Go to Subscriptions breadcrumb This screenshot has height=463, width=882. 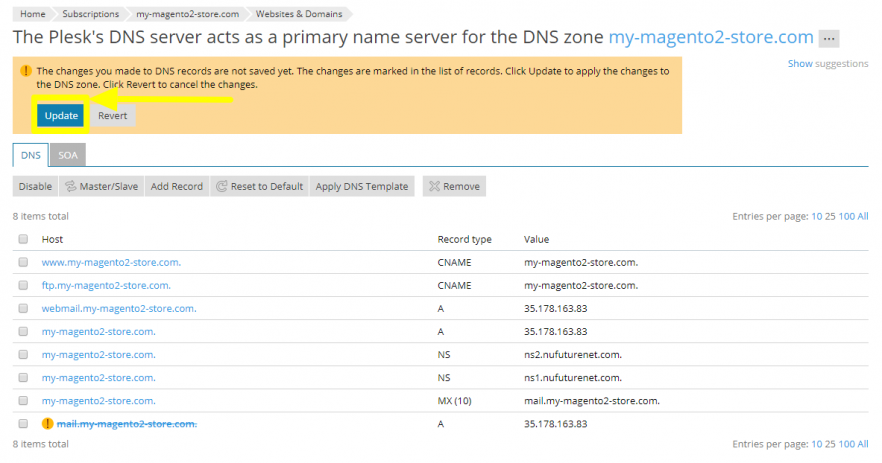tap(91, 14)
